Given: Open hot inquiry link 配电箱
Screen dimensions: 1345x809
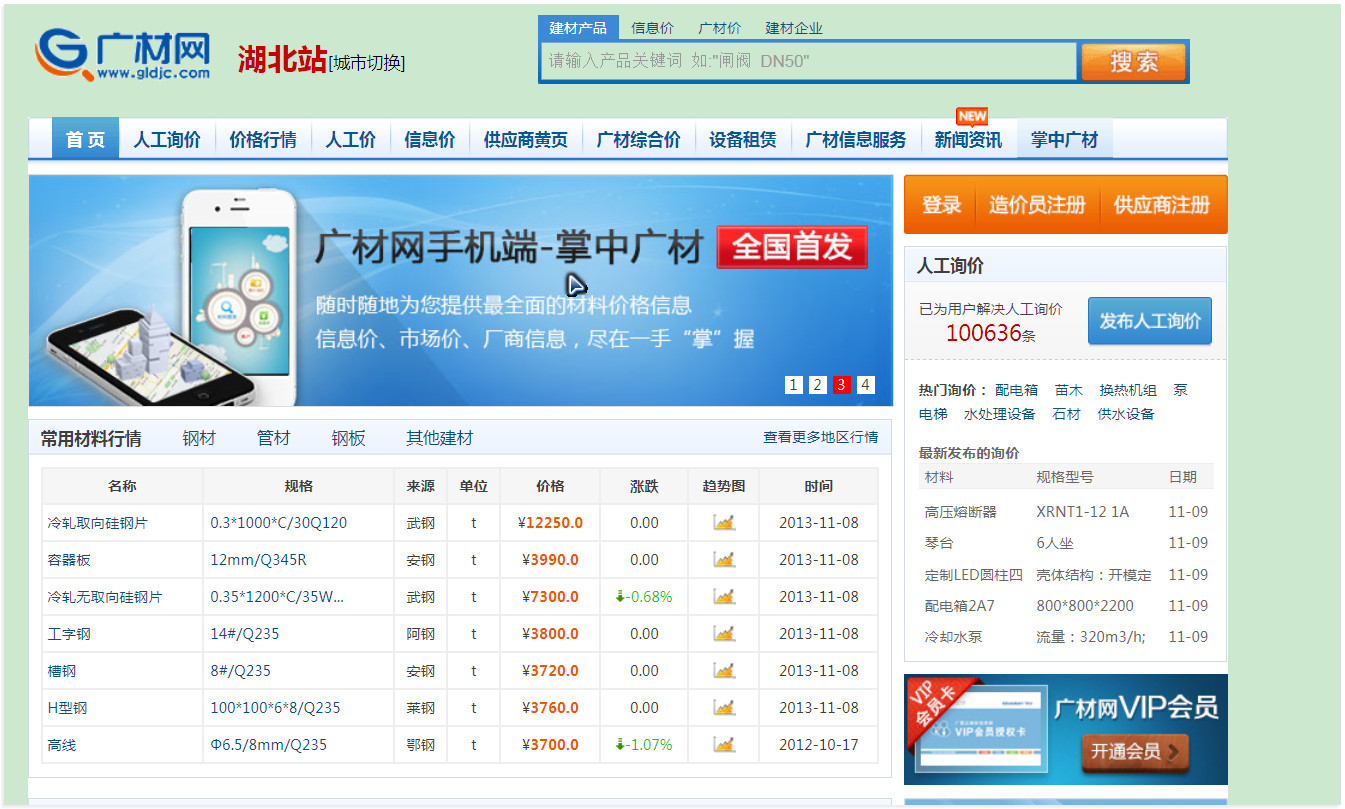Looking at the screenshot, I should [1016, 390].
